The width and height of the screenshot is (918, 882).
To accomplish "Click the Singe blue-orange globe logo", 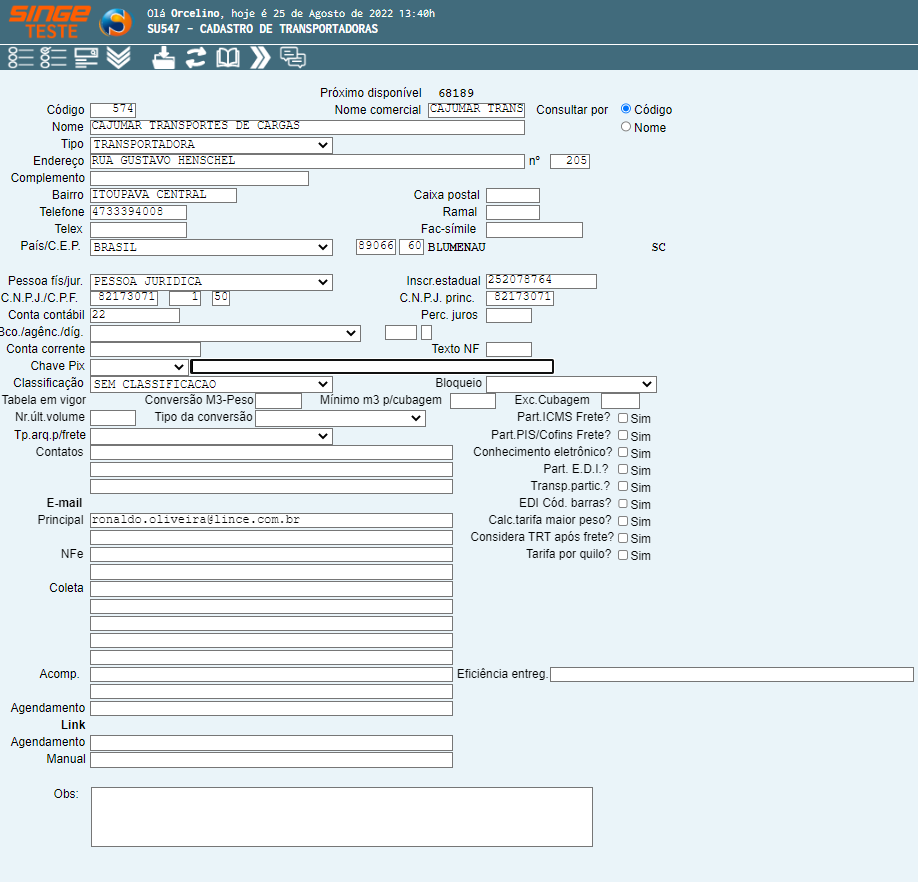I will pyautogui.click(x=115, y=22).
